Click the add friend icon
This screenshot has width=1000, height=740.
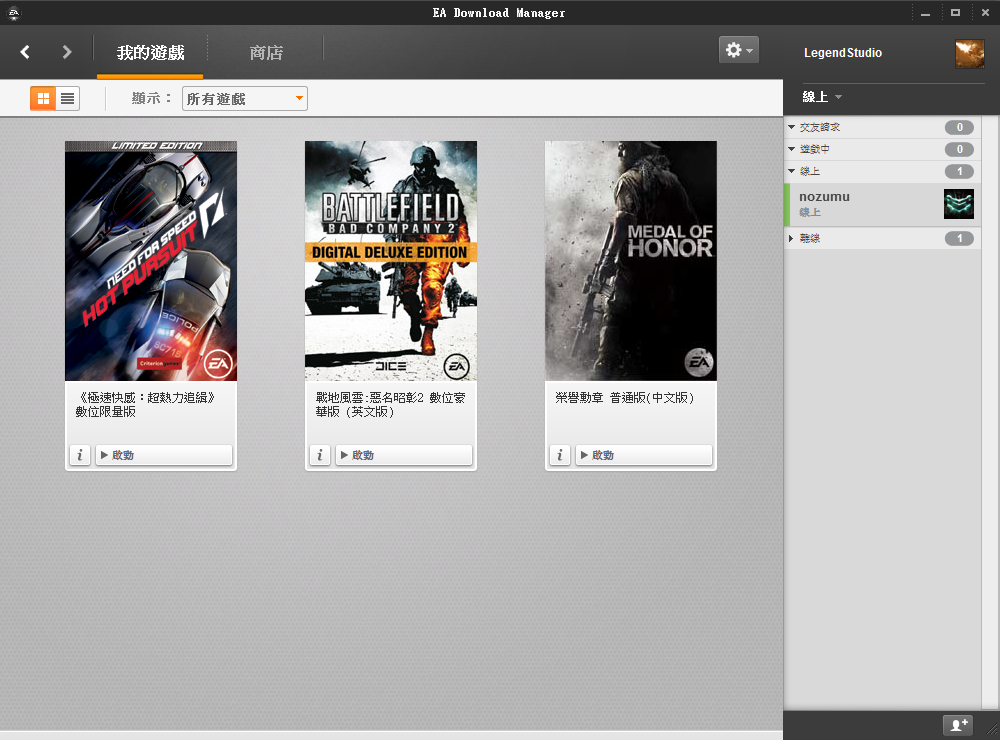958,725
